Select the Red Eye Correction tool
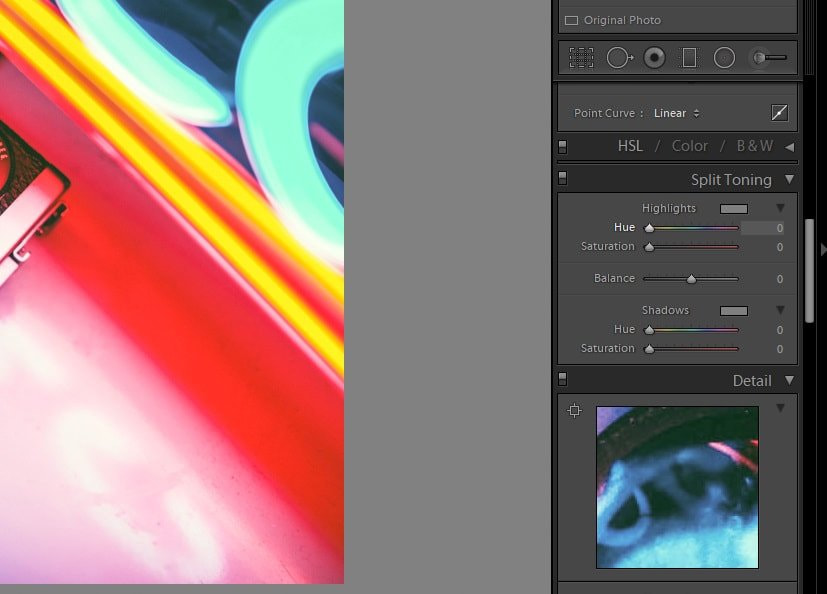The width and height of the screenshot is (827, 594). point(655,57)
